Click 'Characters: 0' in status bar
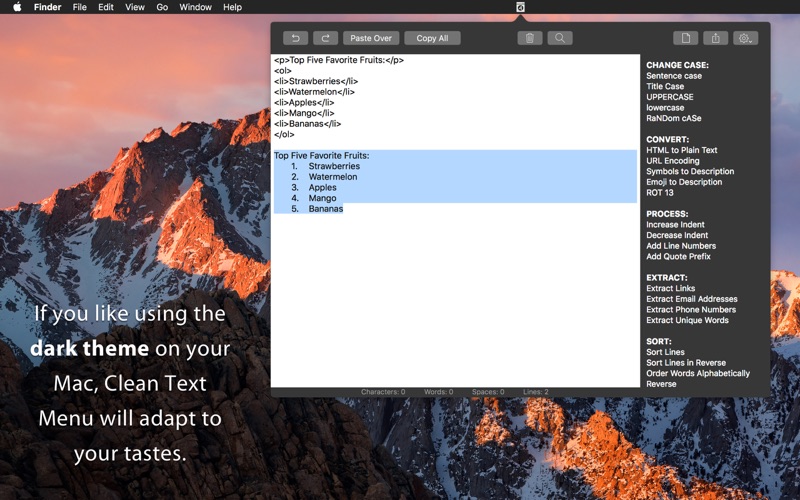800x500 pixels. click(383, 392)
